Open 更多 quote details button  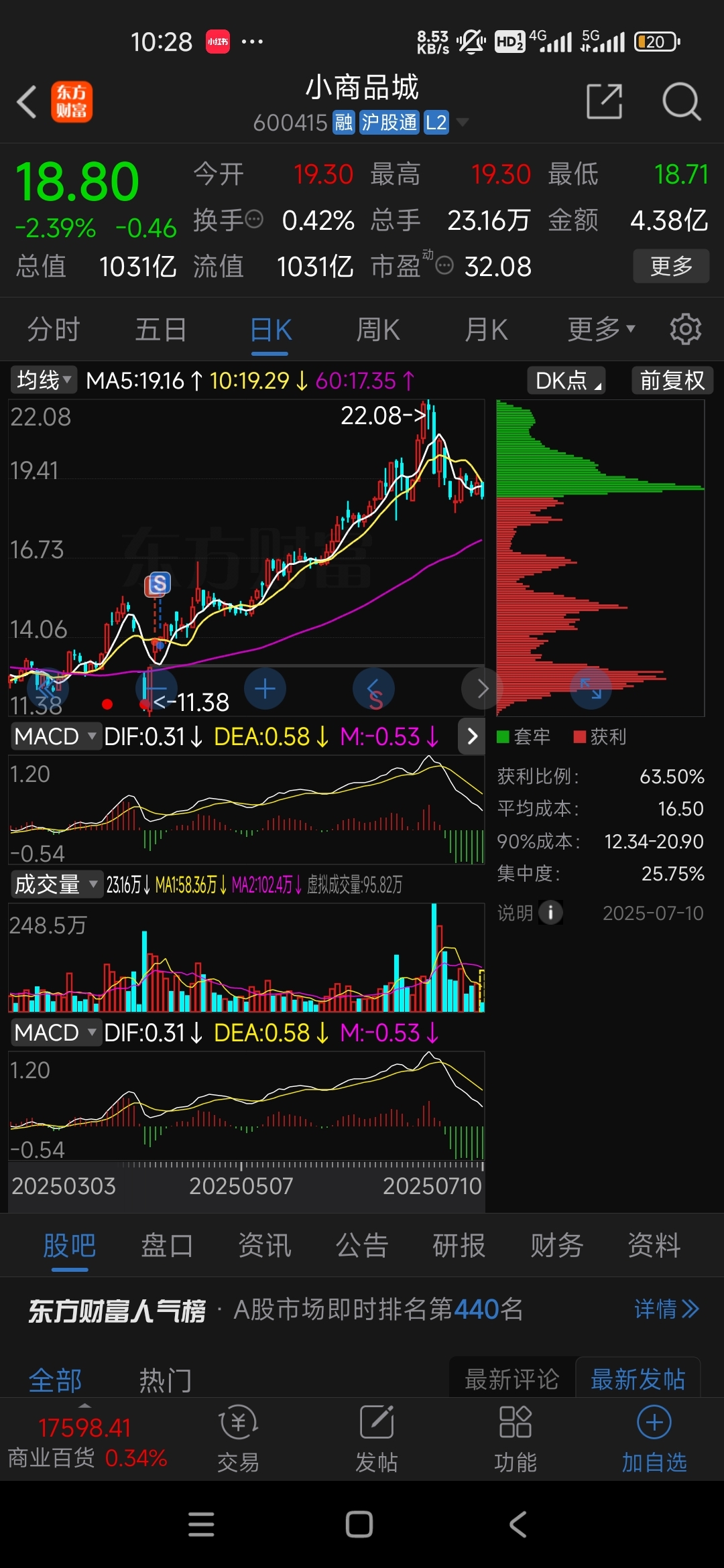tap(671, 266)
